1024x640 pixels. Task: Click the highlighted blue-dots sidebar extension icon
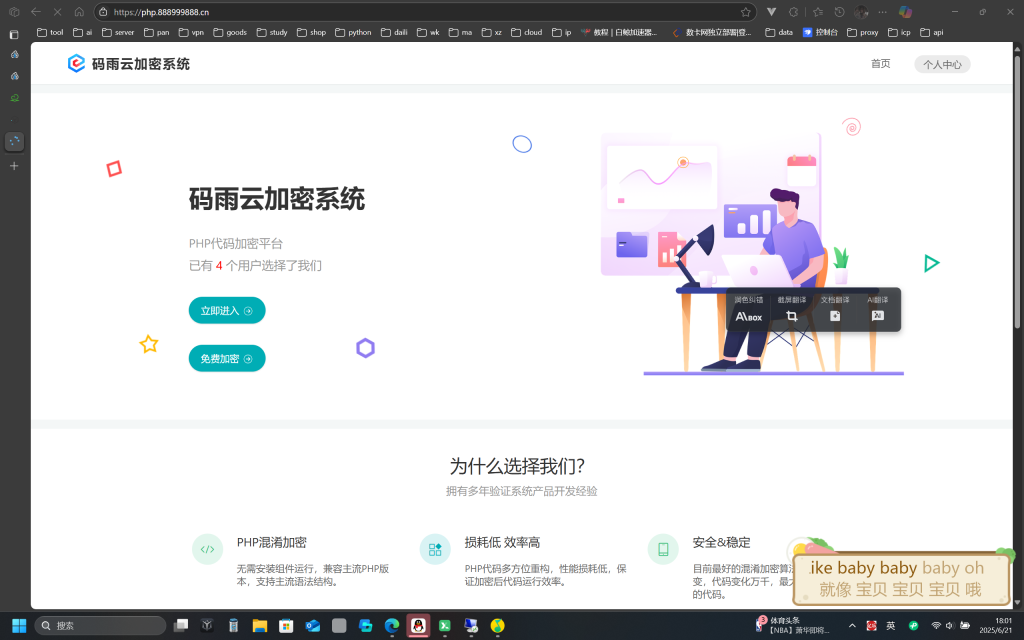[x=14, y=141]
